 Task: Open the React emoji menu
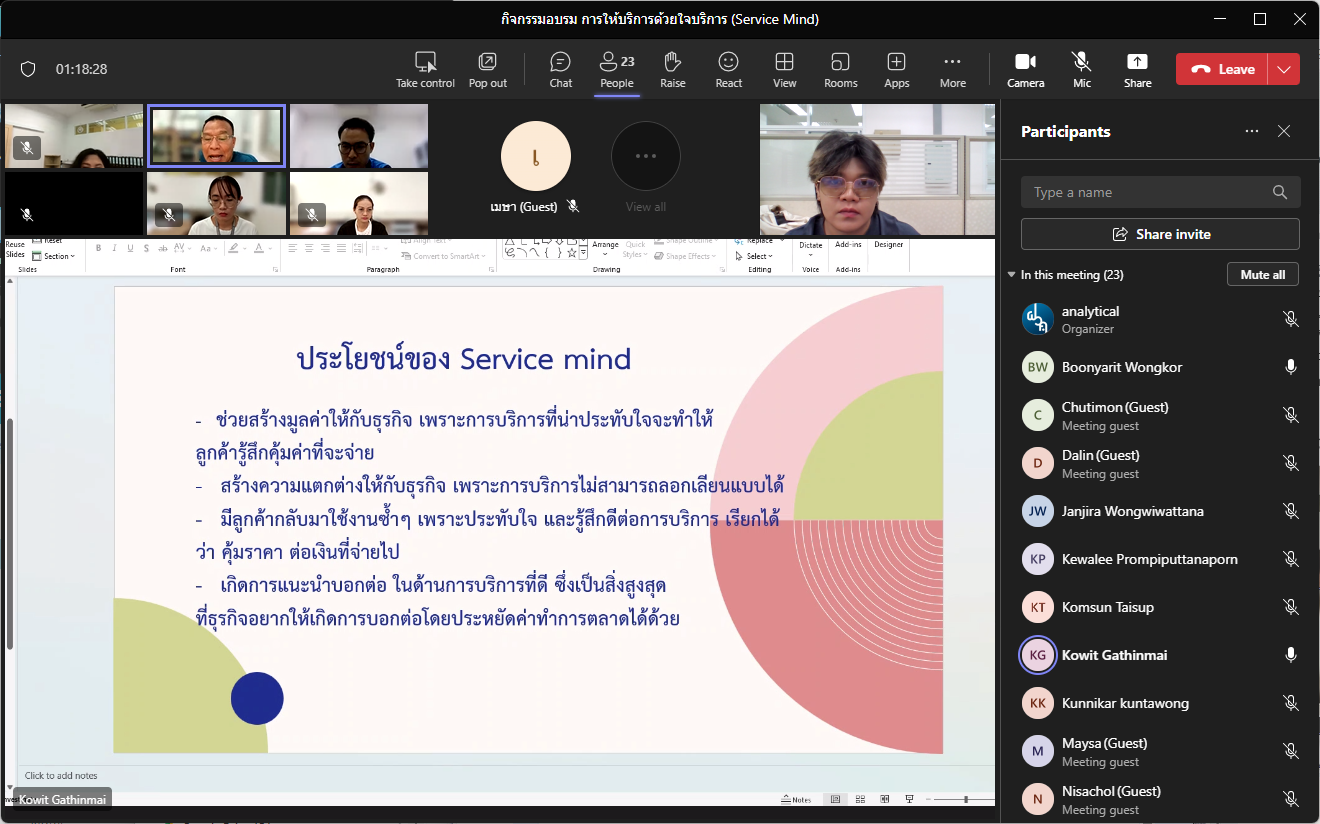729,69
